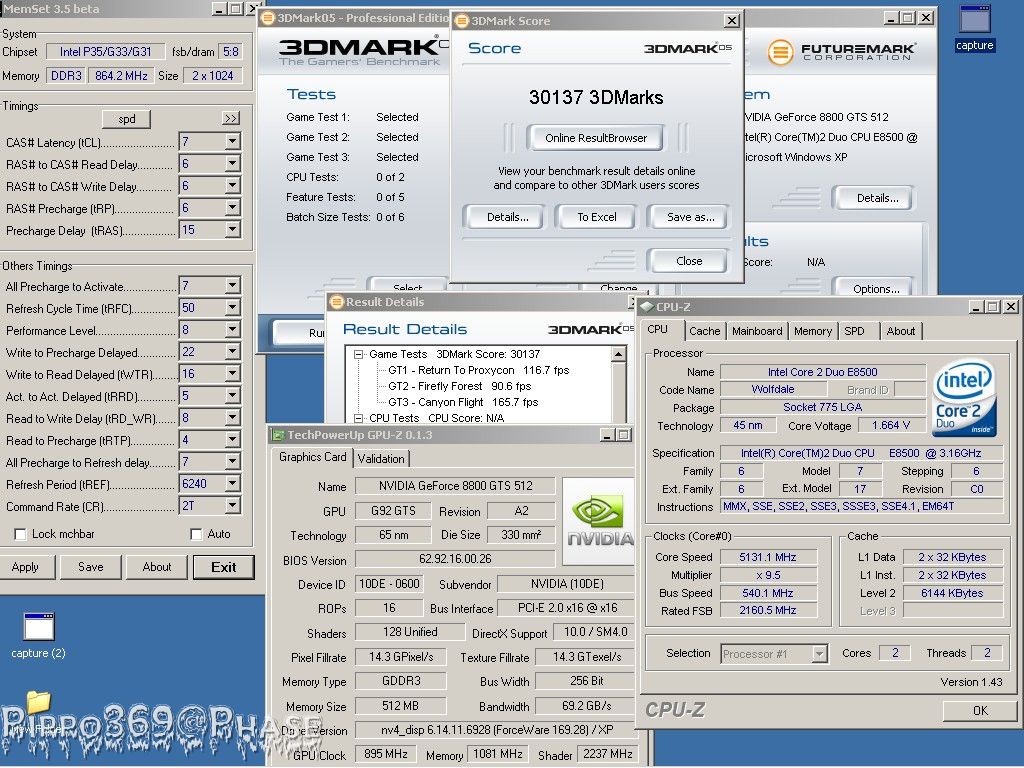Select the Graphics Card tab in GPU-Z
Image resolution: width=1024 pixels, height=768 pixels.
click(x=312, y=457)
